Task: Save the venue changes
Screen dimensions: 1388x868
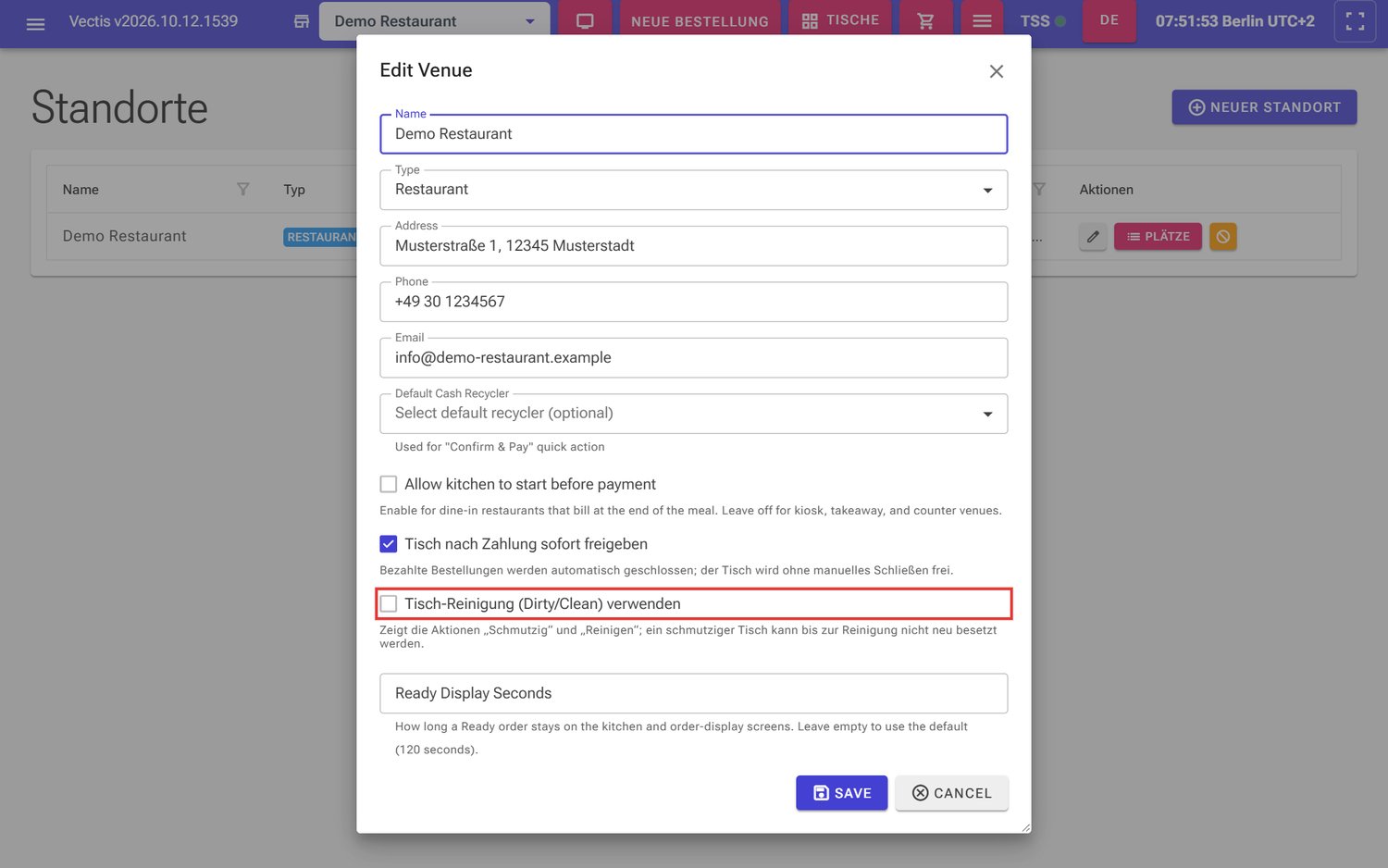Action: [842, 793]
